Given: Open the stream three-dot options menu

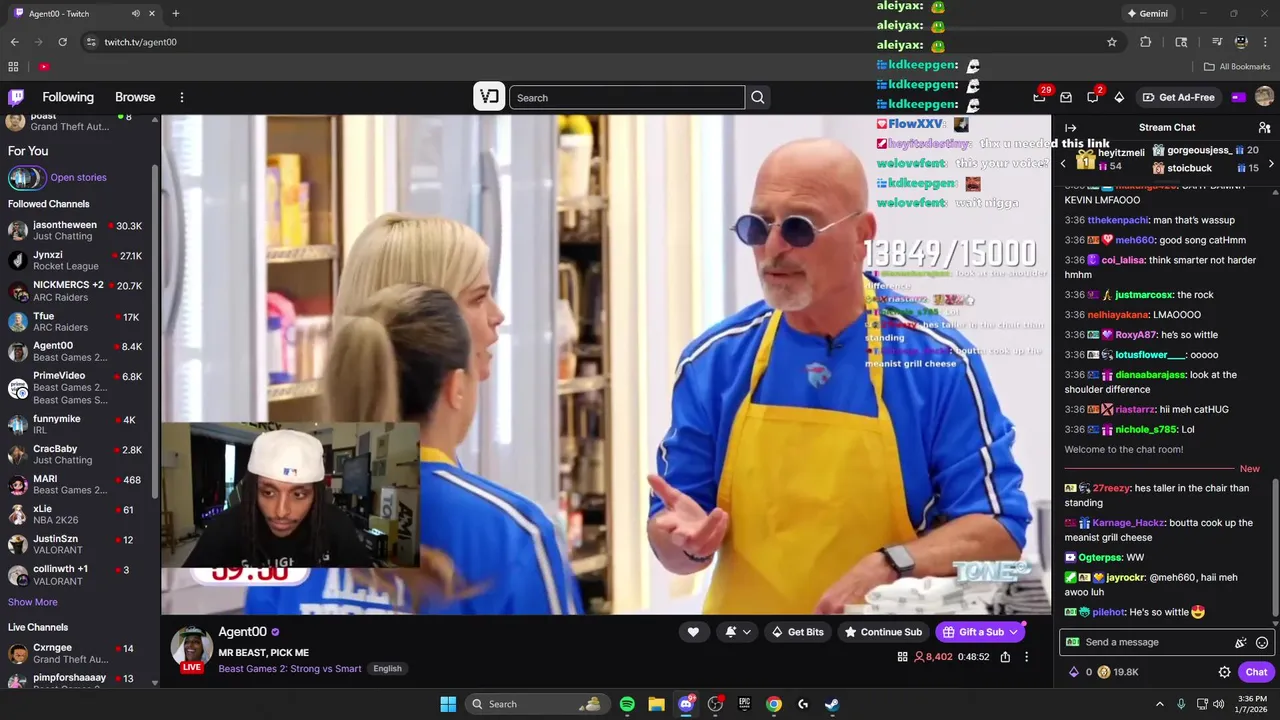Looking at the screenshot, I should [x=1026, y=657].
